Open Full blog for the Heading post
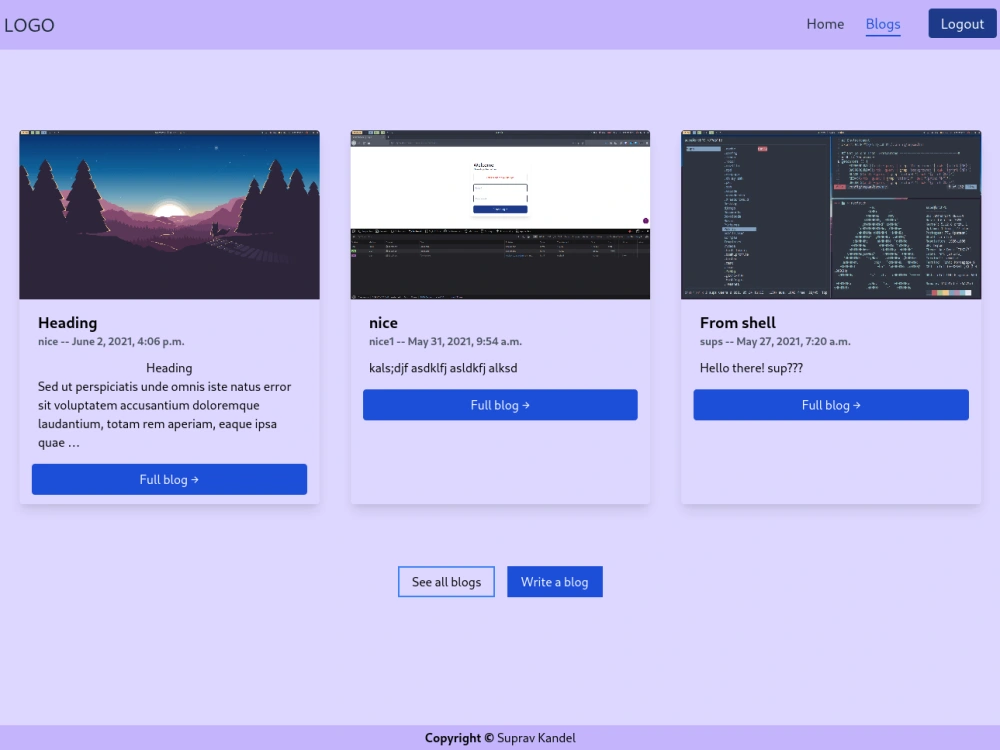The width and height of the screenshot is (1000, 750). 169,479
